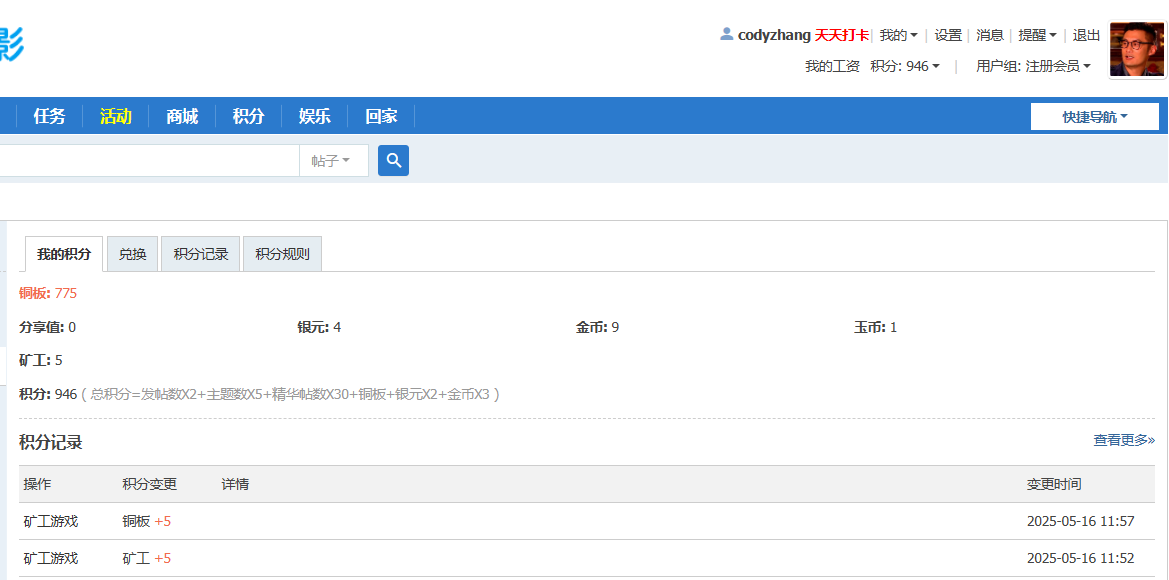Click the 银元: 4 entry
The height and width of the screenshot is (580, 1169).
pyautogui.click(x=319, y=327)
